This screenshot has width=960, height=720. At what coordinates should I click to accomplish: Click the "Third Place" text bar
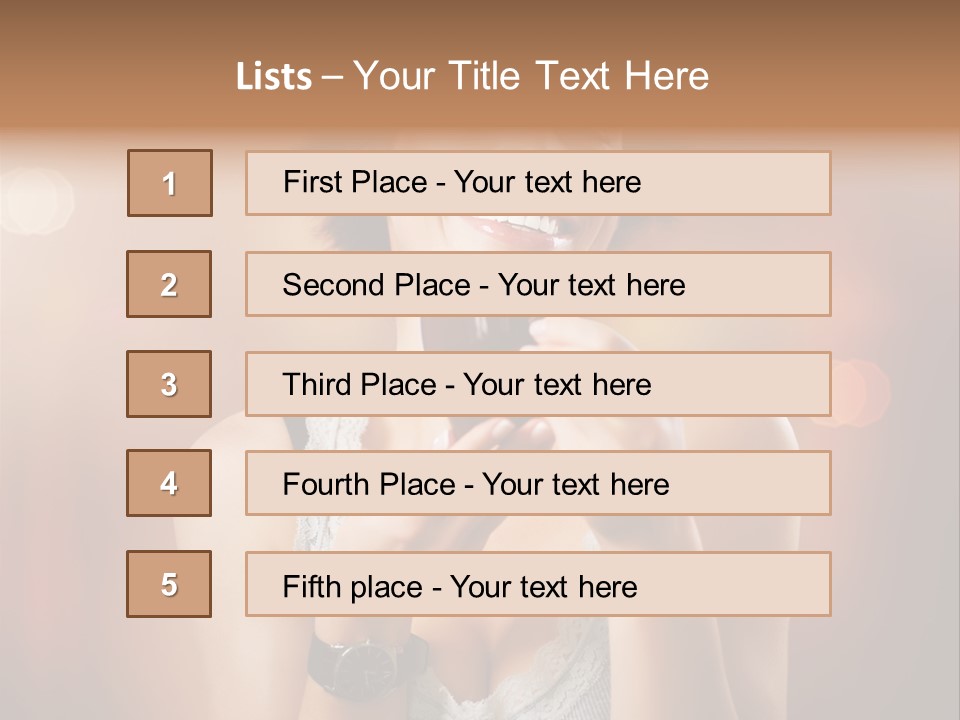point(538,384)
